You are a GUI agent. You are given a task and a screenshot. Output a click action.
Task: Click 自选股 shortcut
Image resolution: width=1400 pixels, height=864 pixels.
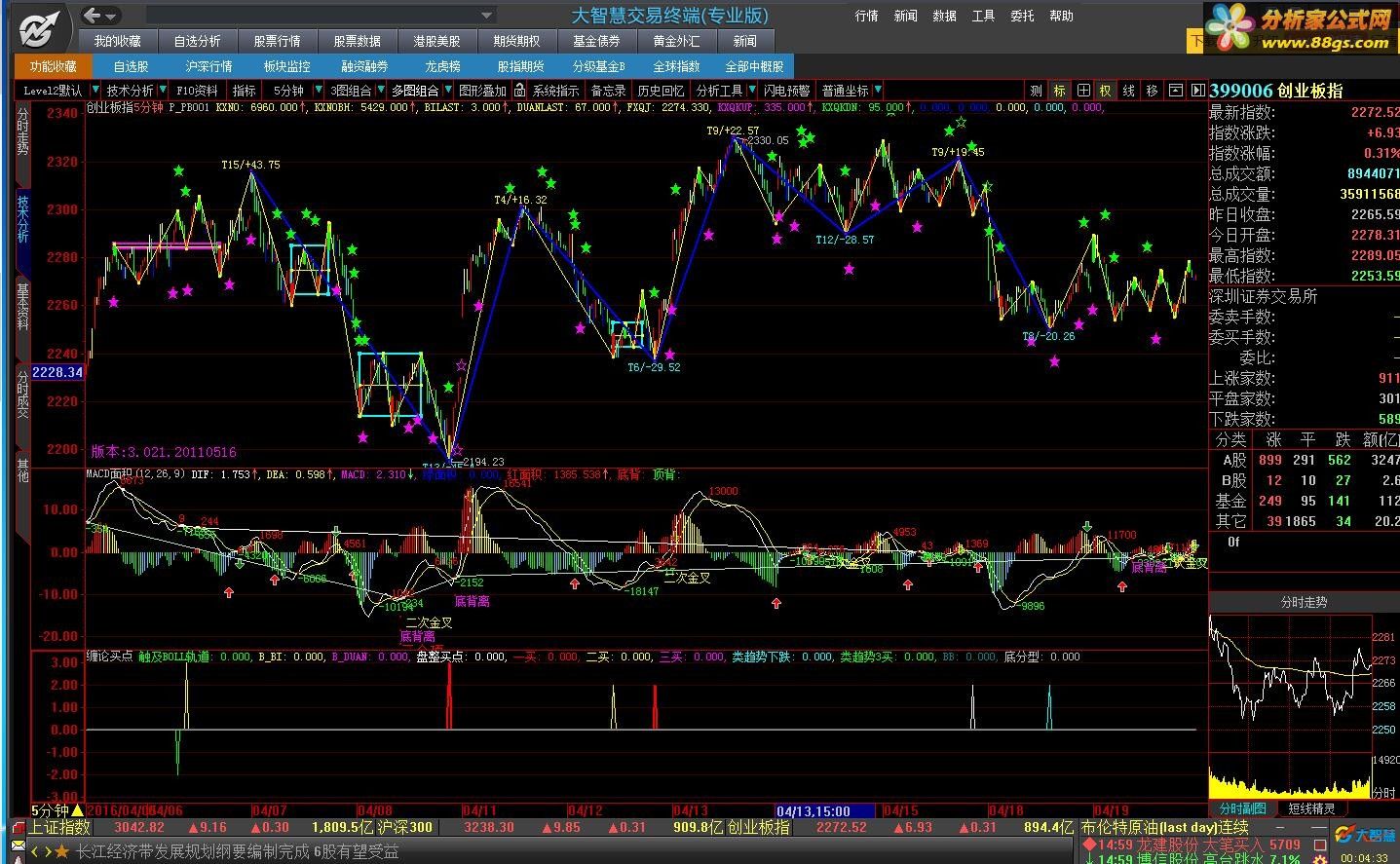[x=131, y=66]
